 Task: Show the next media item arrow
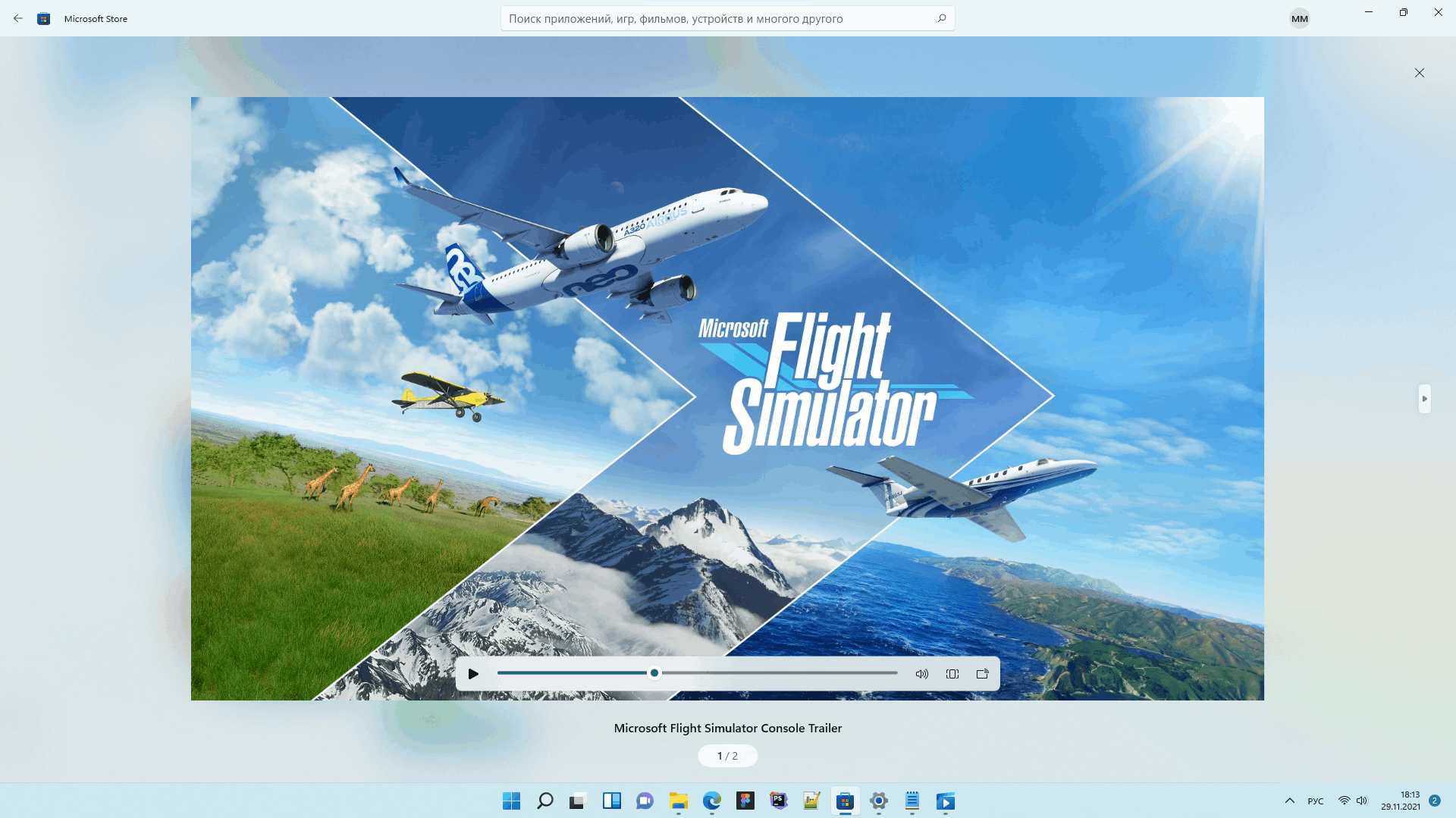coord(1425,399)
